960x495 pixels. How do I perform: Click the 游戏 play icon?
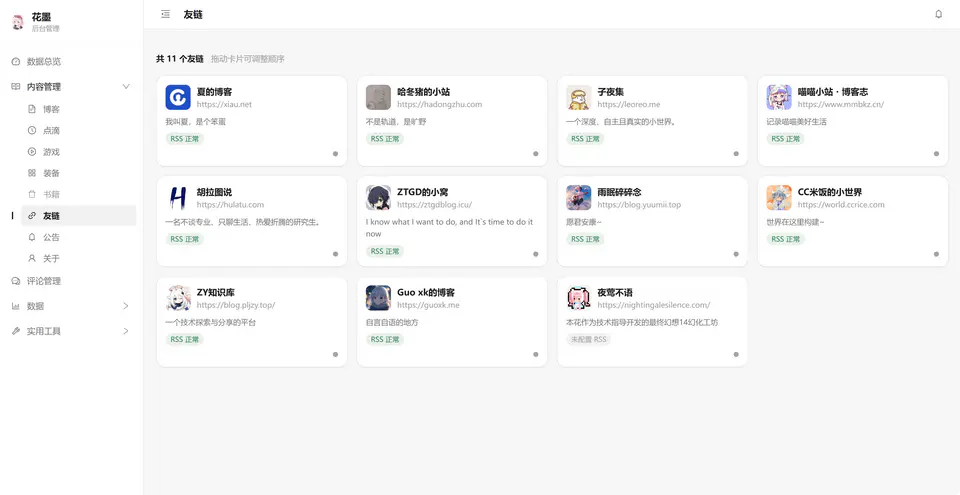tap(32, 152)
